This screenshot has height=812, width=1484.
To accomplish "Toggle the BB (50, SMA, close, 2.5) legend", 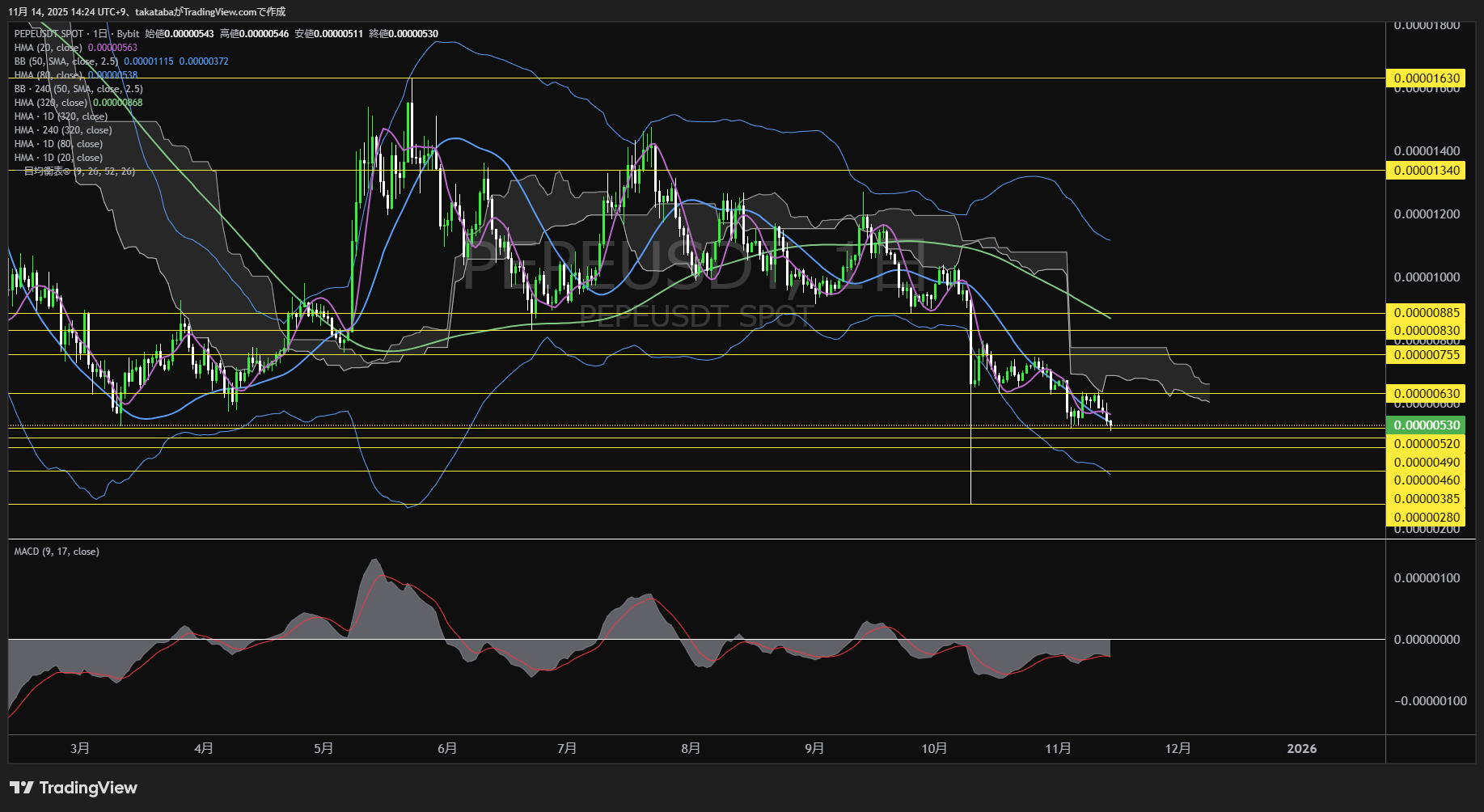I will (x=66, y=61).
